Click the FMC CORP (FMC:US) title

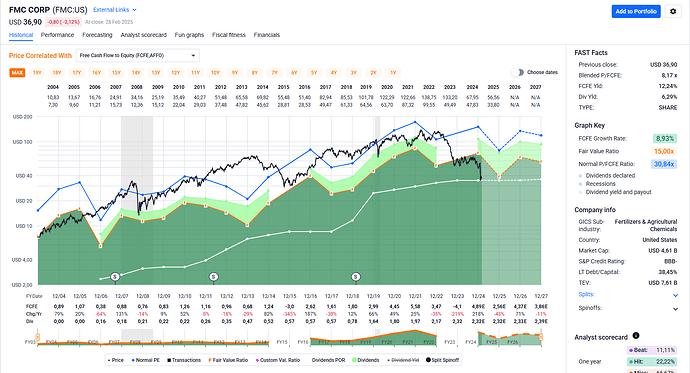(48, 10)
